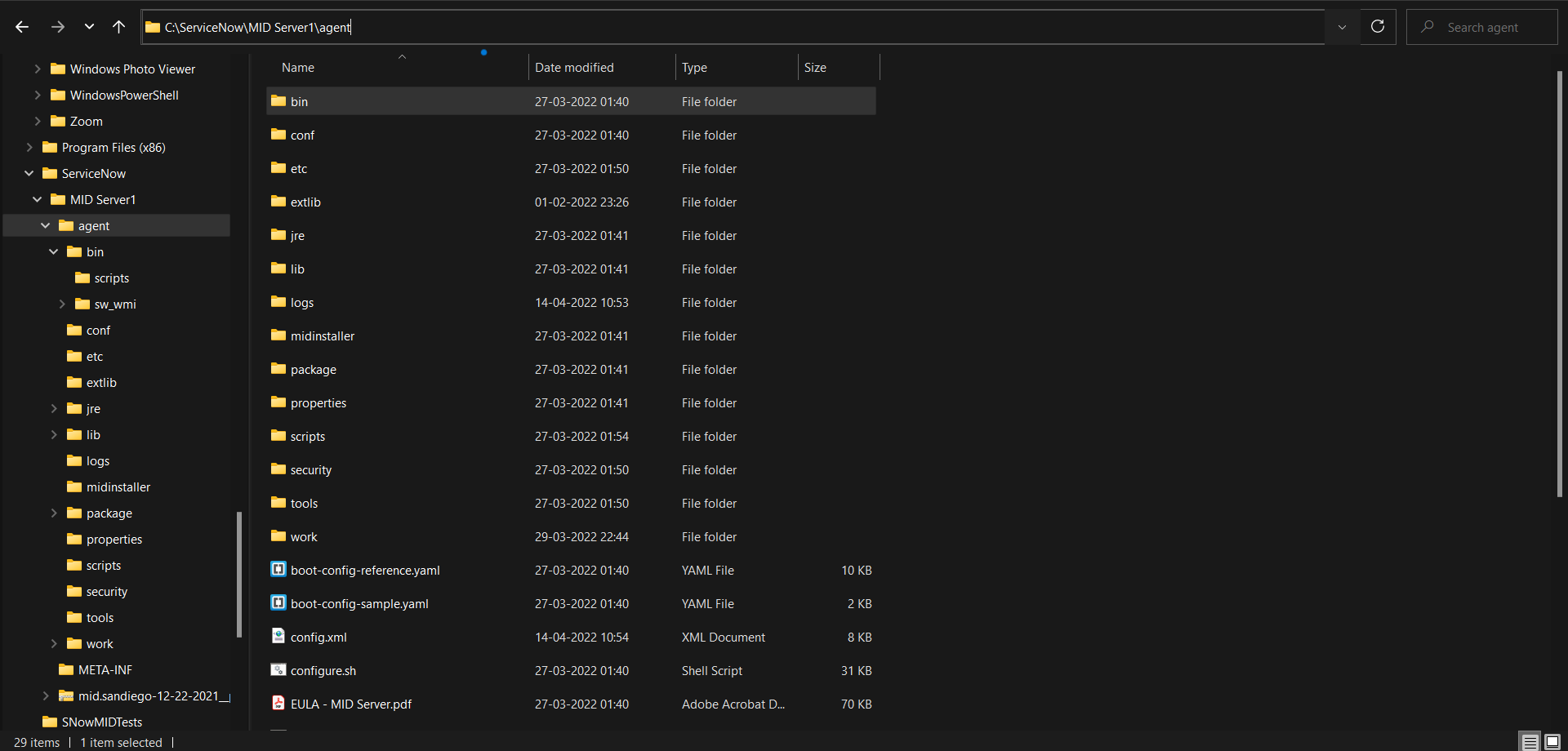Image resolution: width=1568 pixels, height=751 pixels.
Task: Select the work folder icon in file list
Action: tap(278, 536)
